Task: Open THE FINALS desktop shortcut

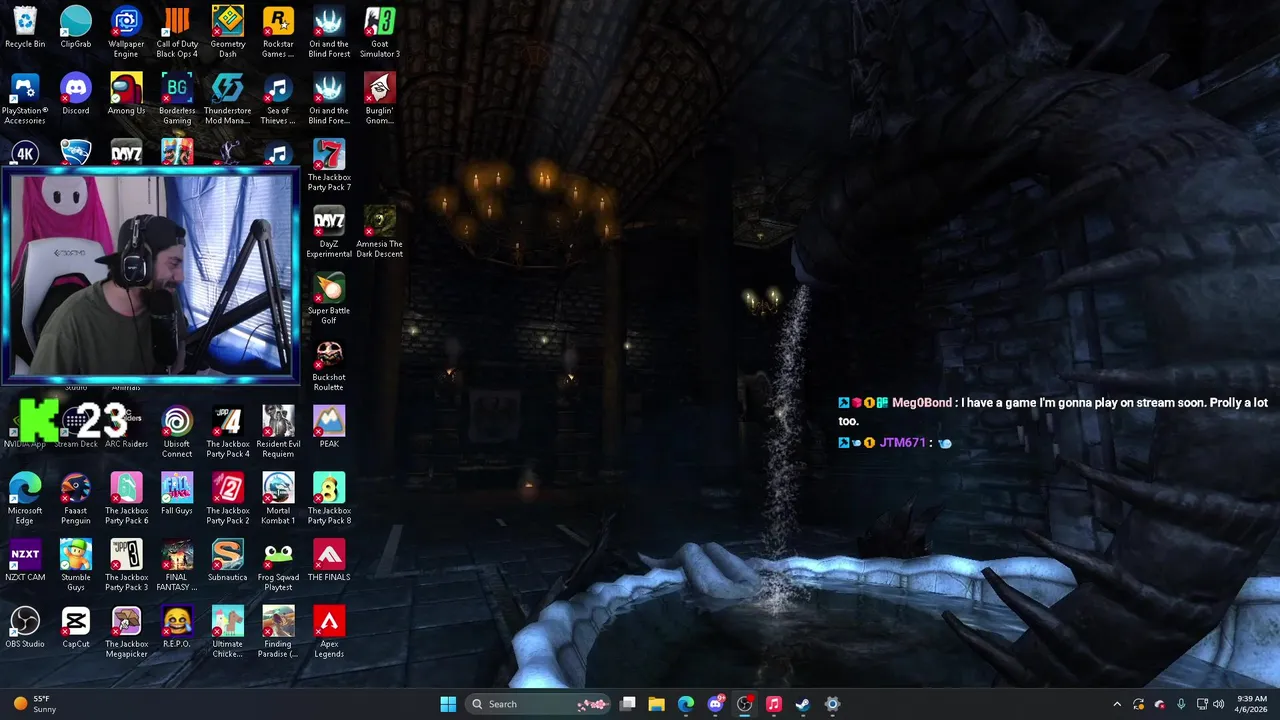Action: [x=329, y=562]
